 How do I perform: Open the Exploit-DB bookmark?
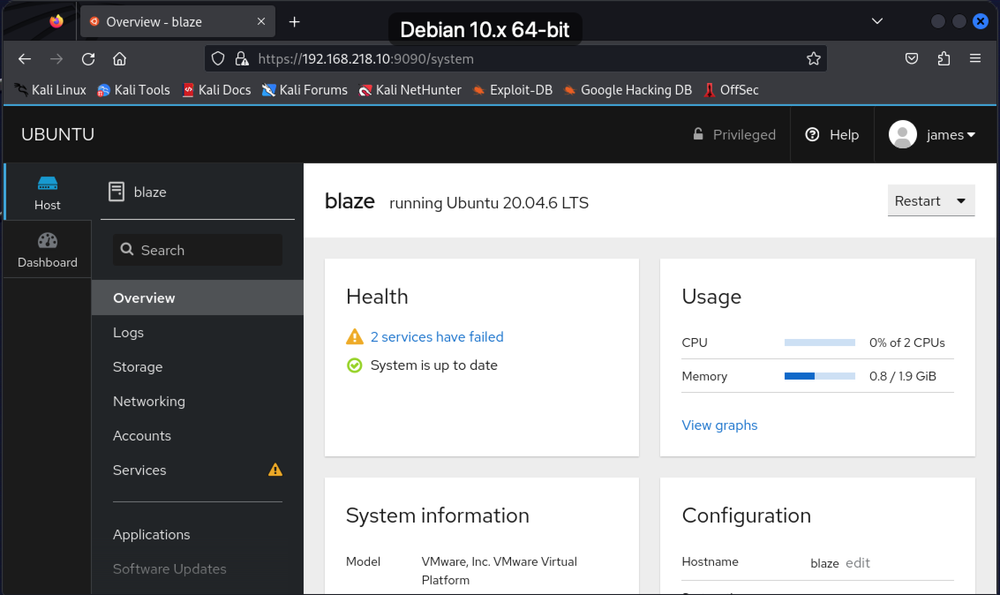512,90
